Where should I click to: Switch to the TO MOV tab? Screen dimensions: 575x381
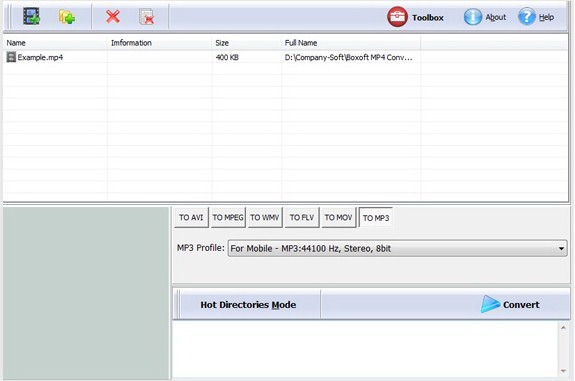coord(338,217)
